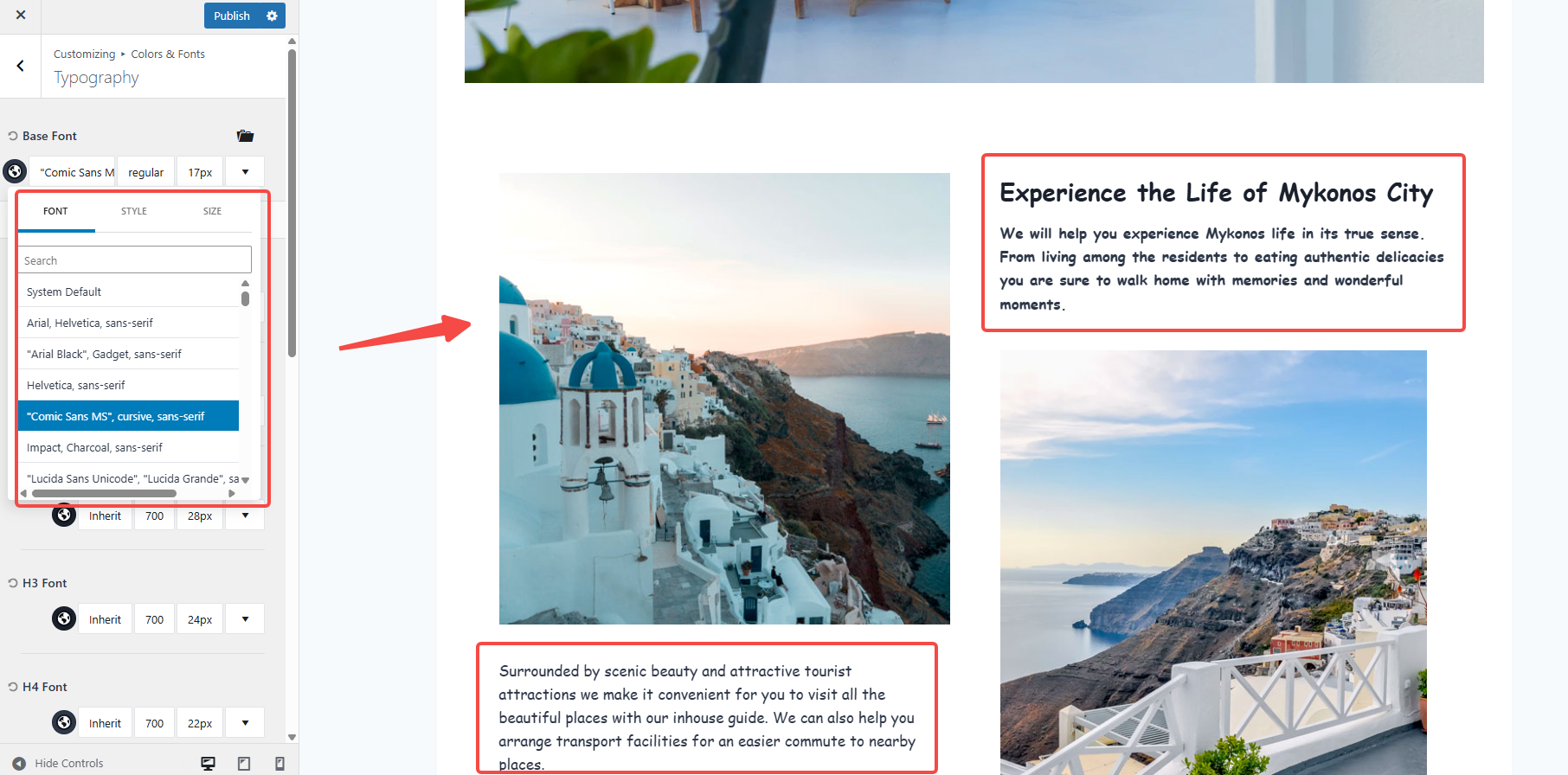The width and height of the screenshot is (1568, 775).
Task: Switch to desktop preview device icon
Action: click(208, 763)
